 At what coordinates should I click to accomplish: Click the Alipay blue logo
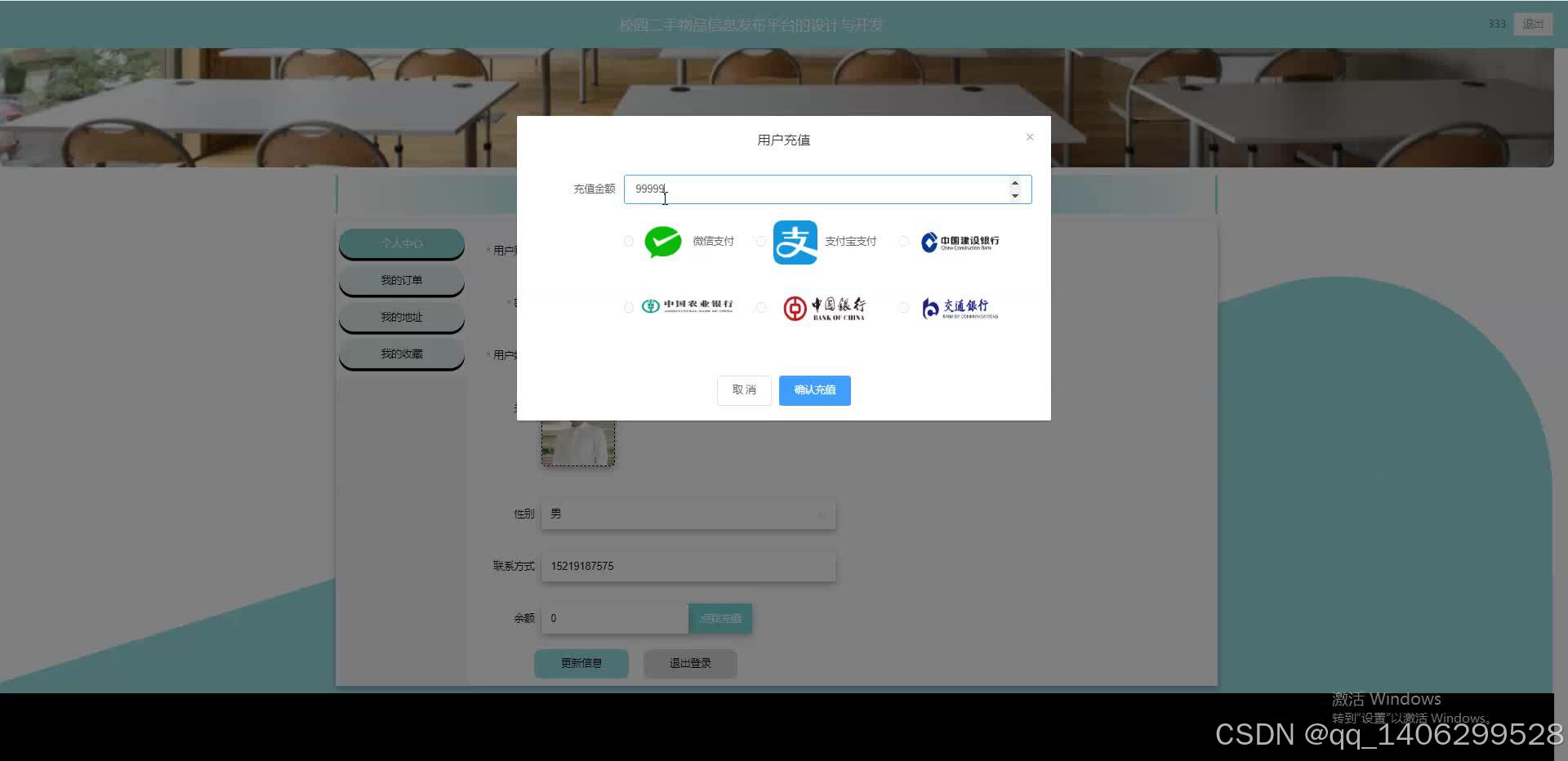click(795, 243)
